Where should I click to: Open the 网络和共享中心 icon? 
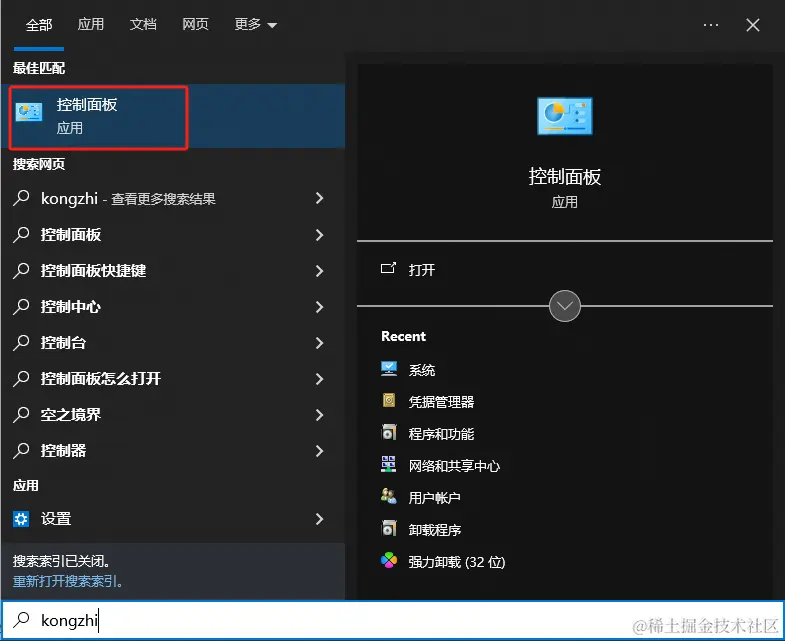[389, 465]
